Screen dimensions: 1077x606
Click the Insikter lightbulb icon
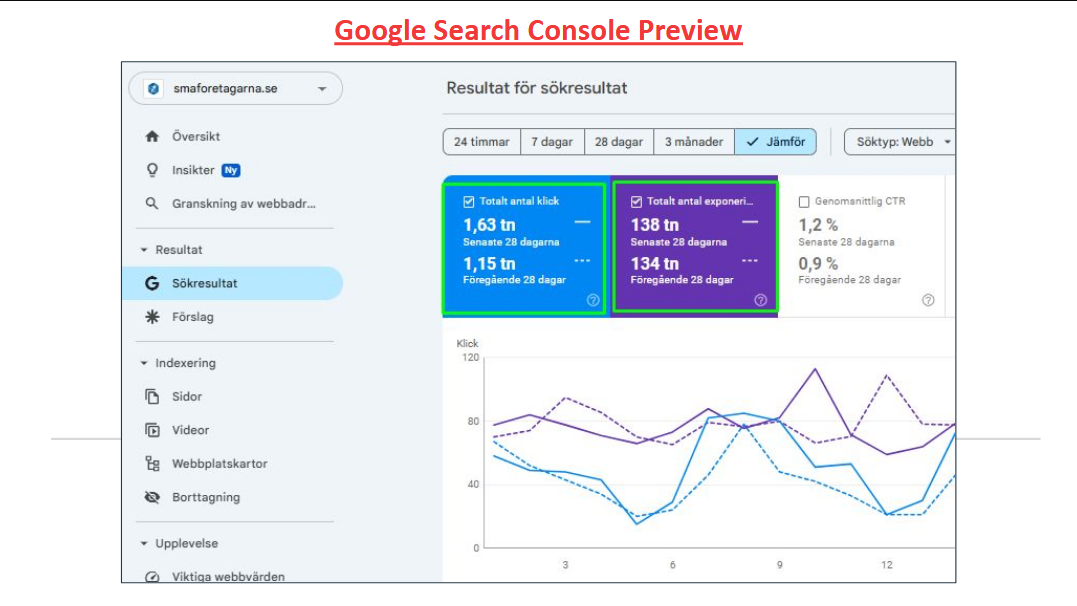(x=152, y=170)
